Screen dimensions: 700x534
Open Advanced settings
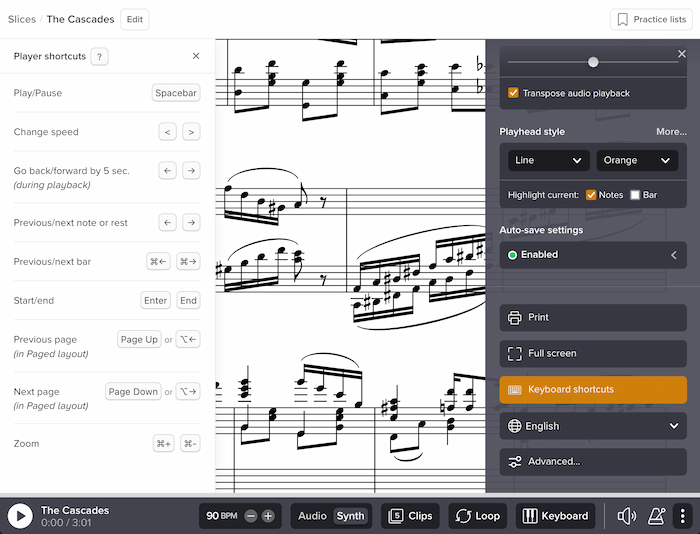pos(593,462)
